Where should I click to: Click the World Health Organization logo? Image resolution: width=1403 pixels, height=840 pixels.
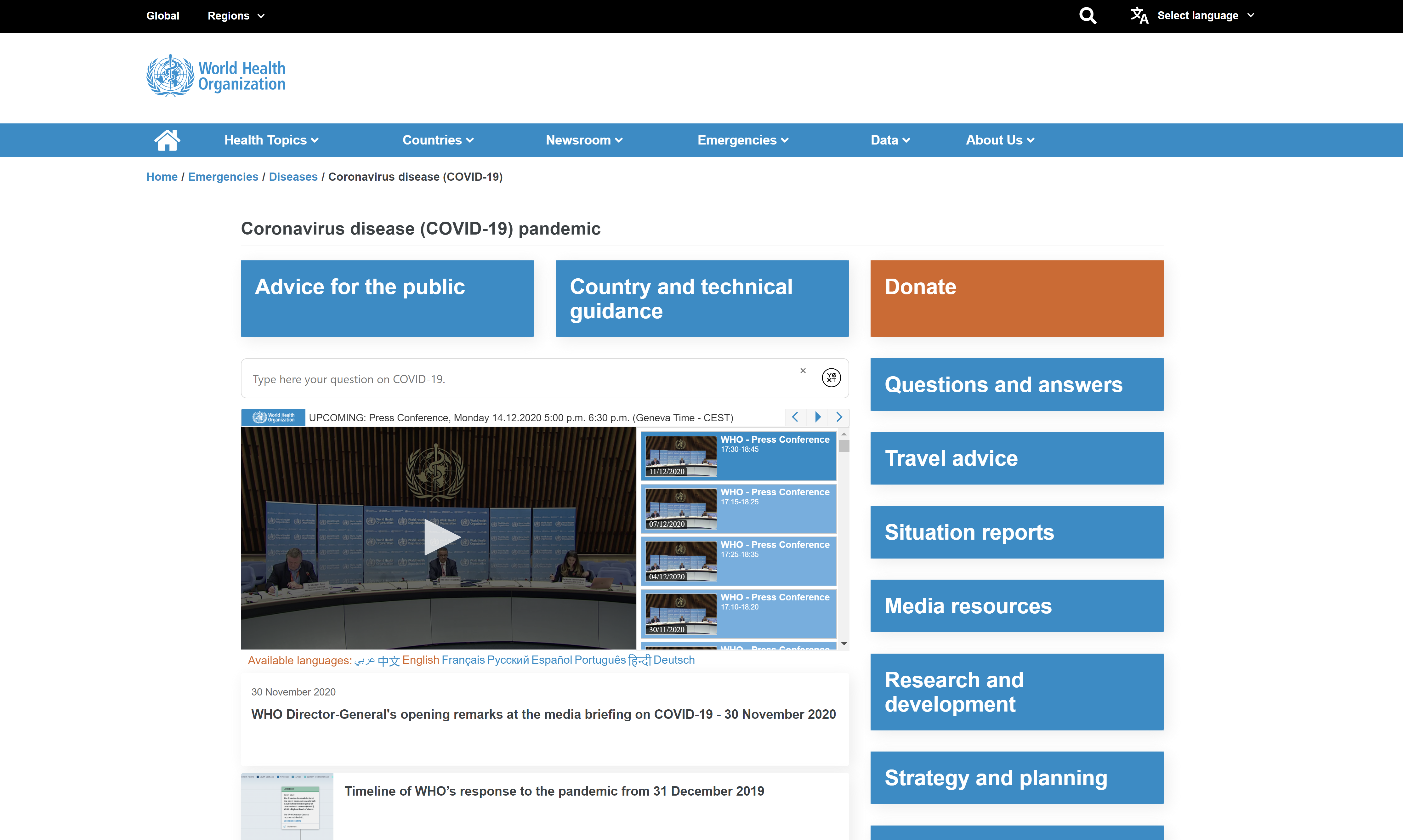216,76
